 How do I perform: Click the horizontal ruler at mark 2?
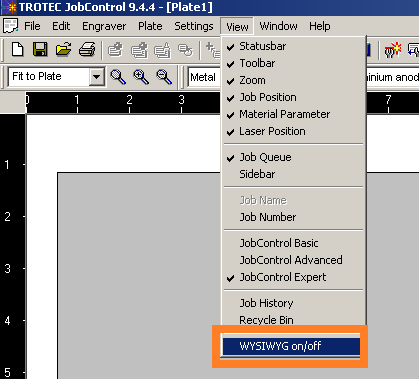(129, 103)
